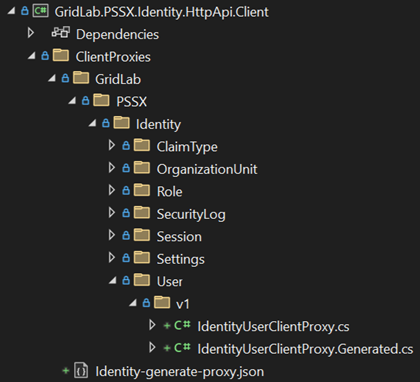Image resolution: width=420 pixels, height=382 pixels.
Task: Open IdentityUserClientProxy.Generated.cs file
Action: (x=305, y=350)
